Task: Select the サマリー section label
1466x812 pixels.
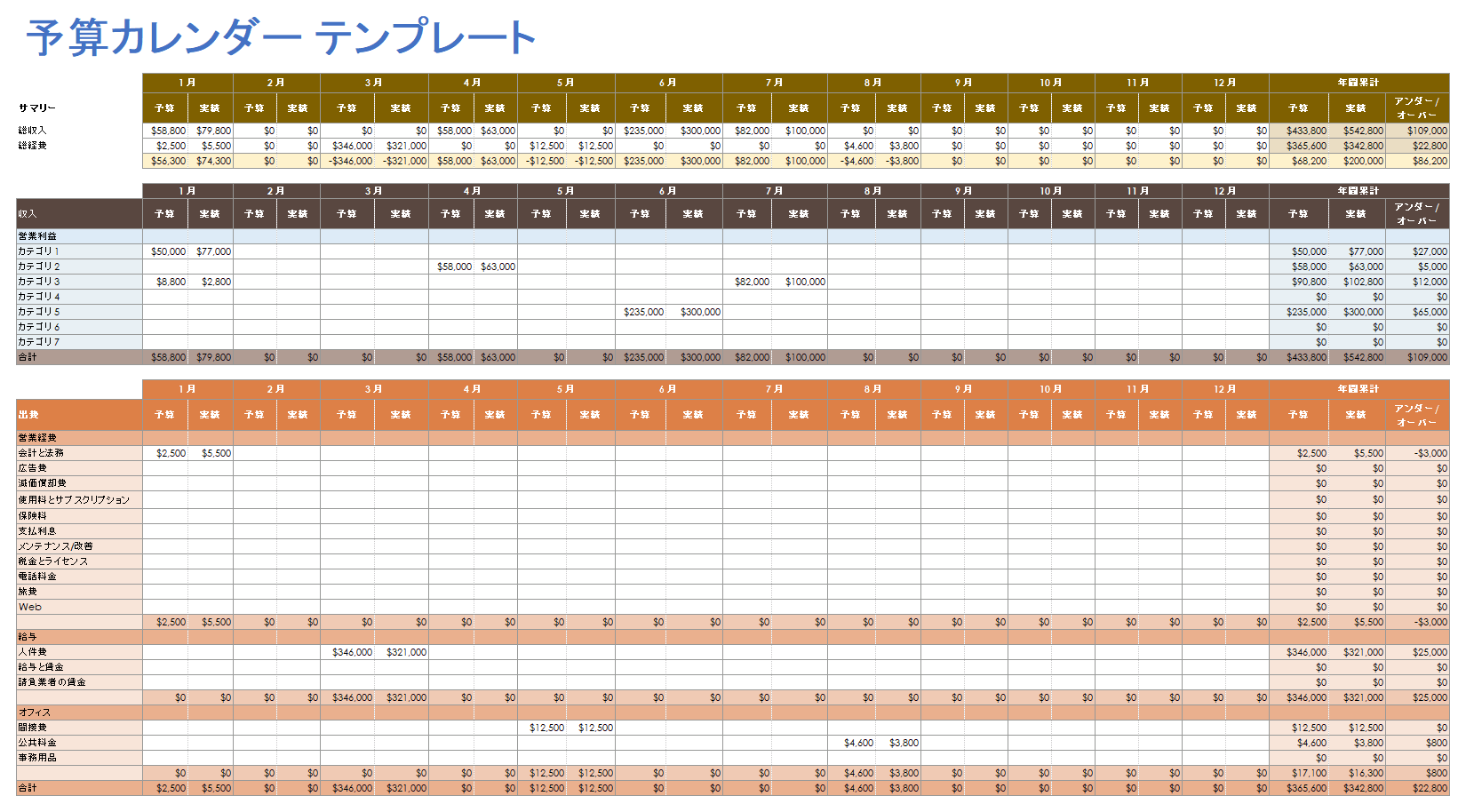Action: coord(37,108)
